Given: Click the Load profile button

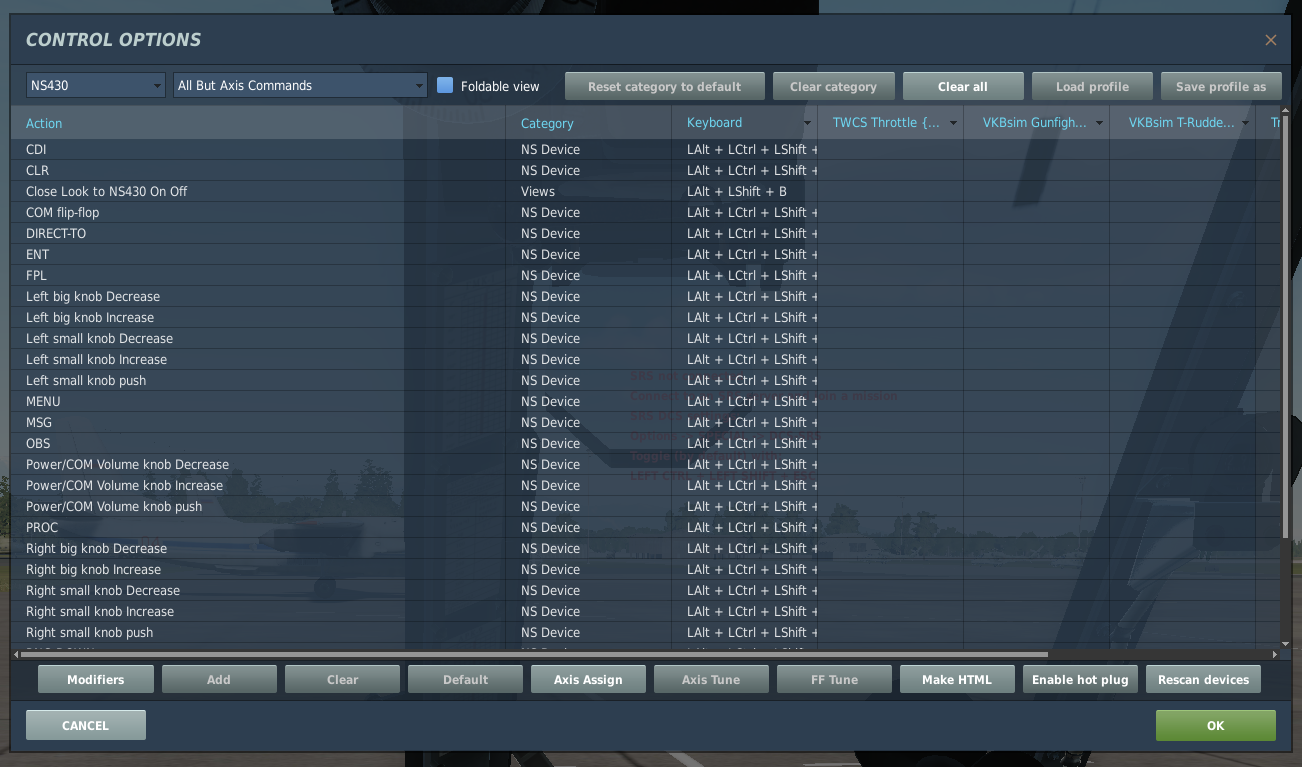Looking at the screenshot, I should (x=1092, y=86).
